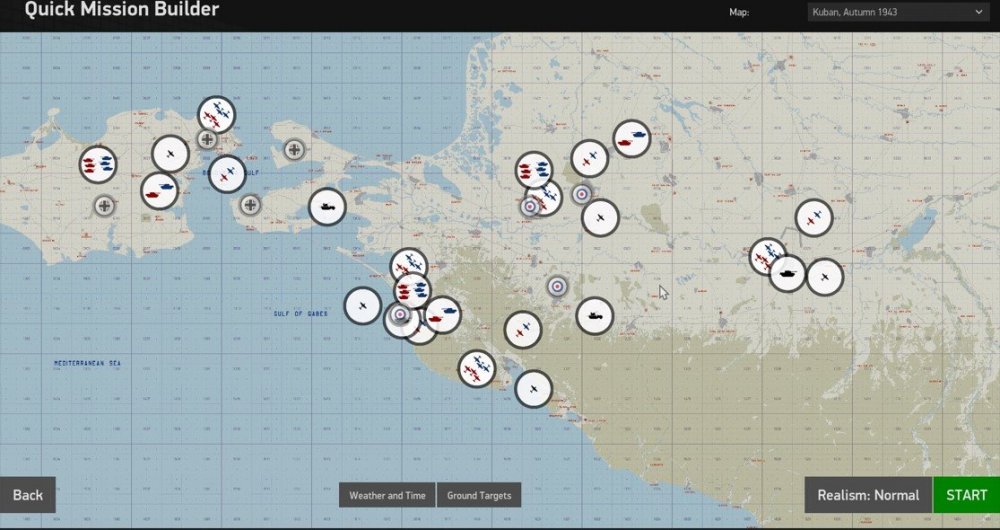
Task: Select the ship battle icon on the western peninsula
Action: 98,165
